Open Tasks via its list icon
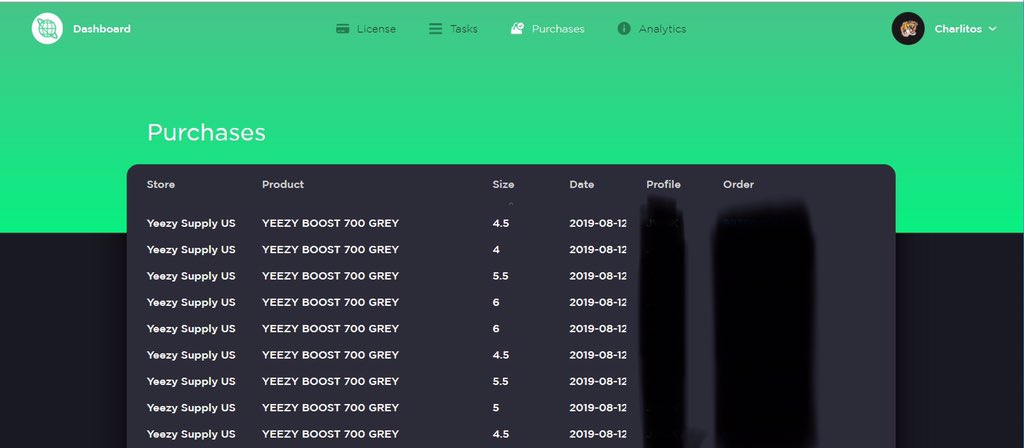This screenshot has width=1024, height=448. point(435,29)
